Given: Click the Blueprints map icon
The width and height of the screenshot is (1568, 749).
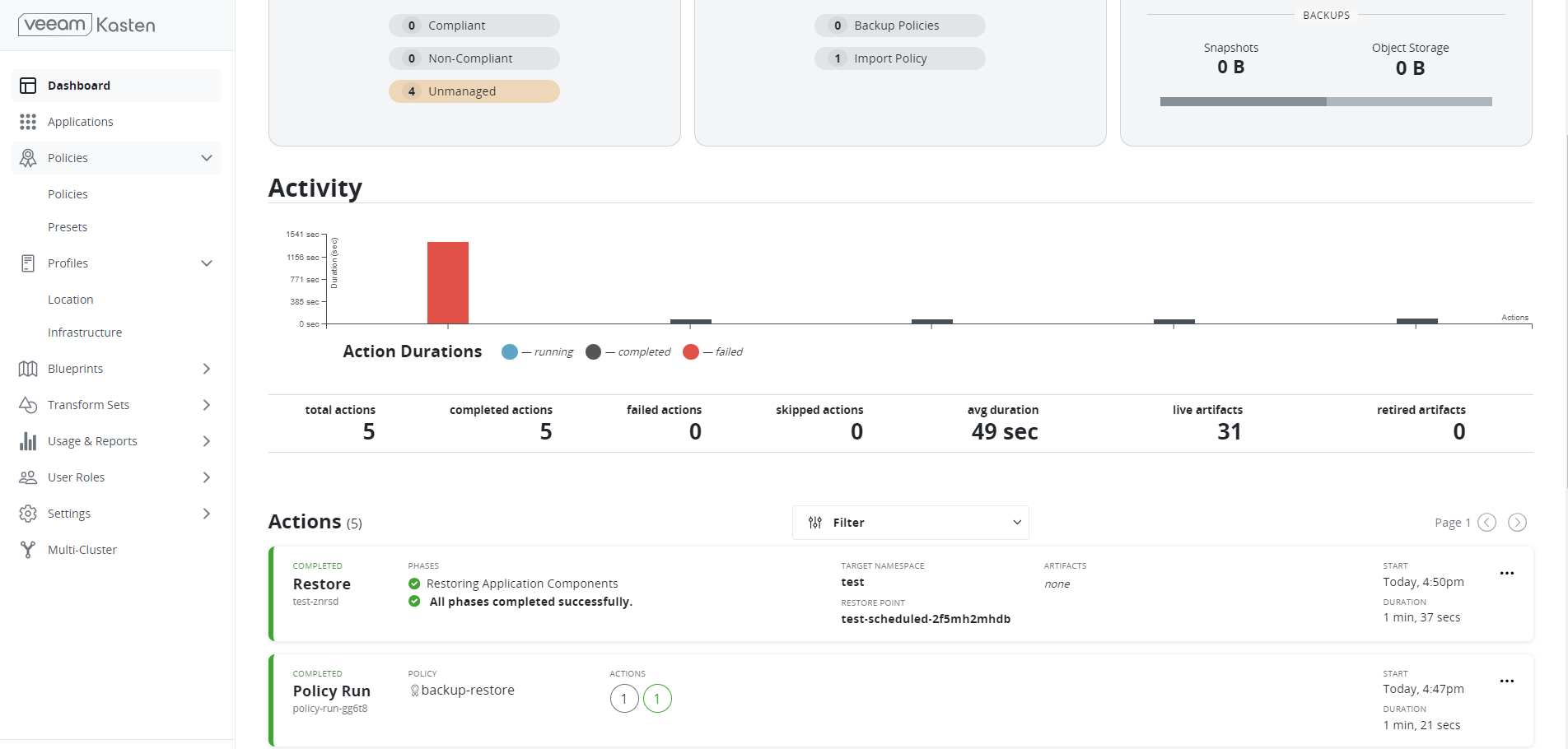Looking at the screenshot, I should tap(28, 369).
